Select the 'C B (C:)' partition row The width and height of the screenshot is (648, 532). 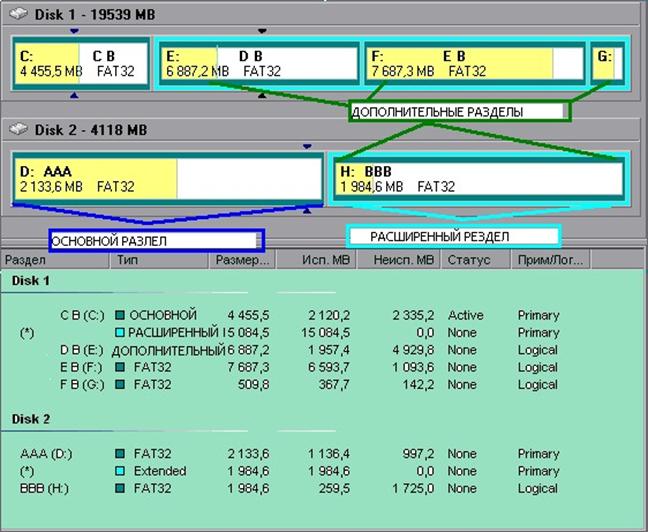[310, 315]
